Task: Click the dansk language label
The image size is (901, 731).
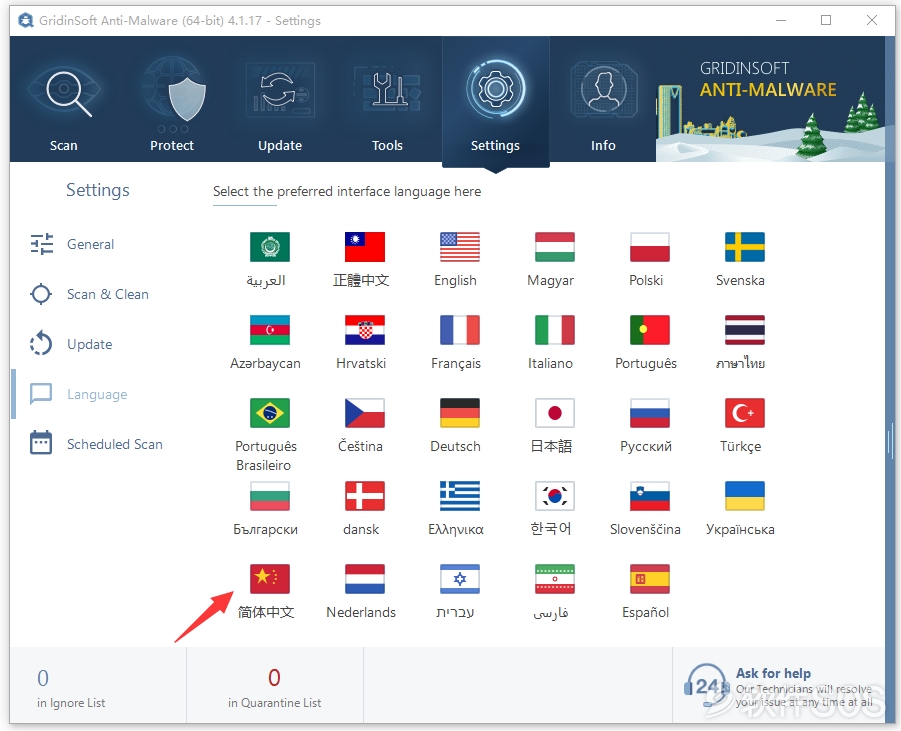Action: [361, 529]
